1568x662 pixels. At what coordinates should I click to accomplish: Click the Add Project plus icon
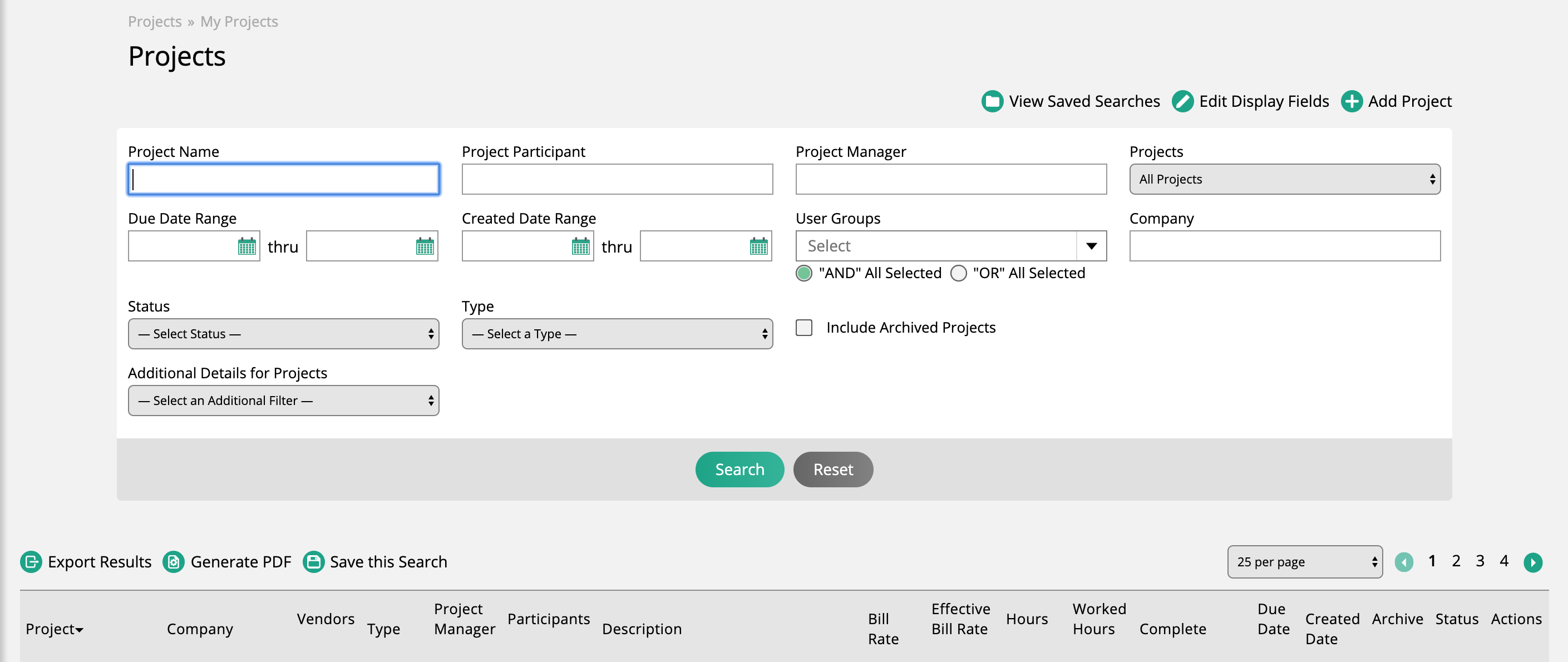click(x=1352, y=101)
